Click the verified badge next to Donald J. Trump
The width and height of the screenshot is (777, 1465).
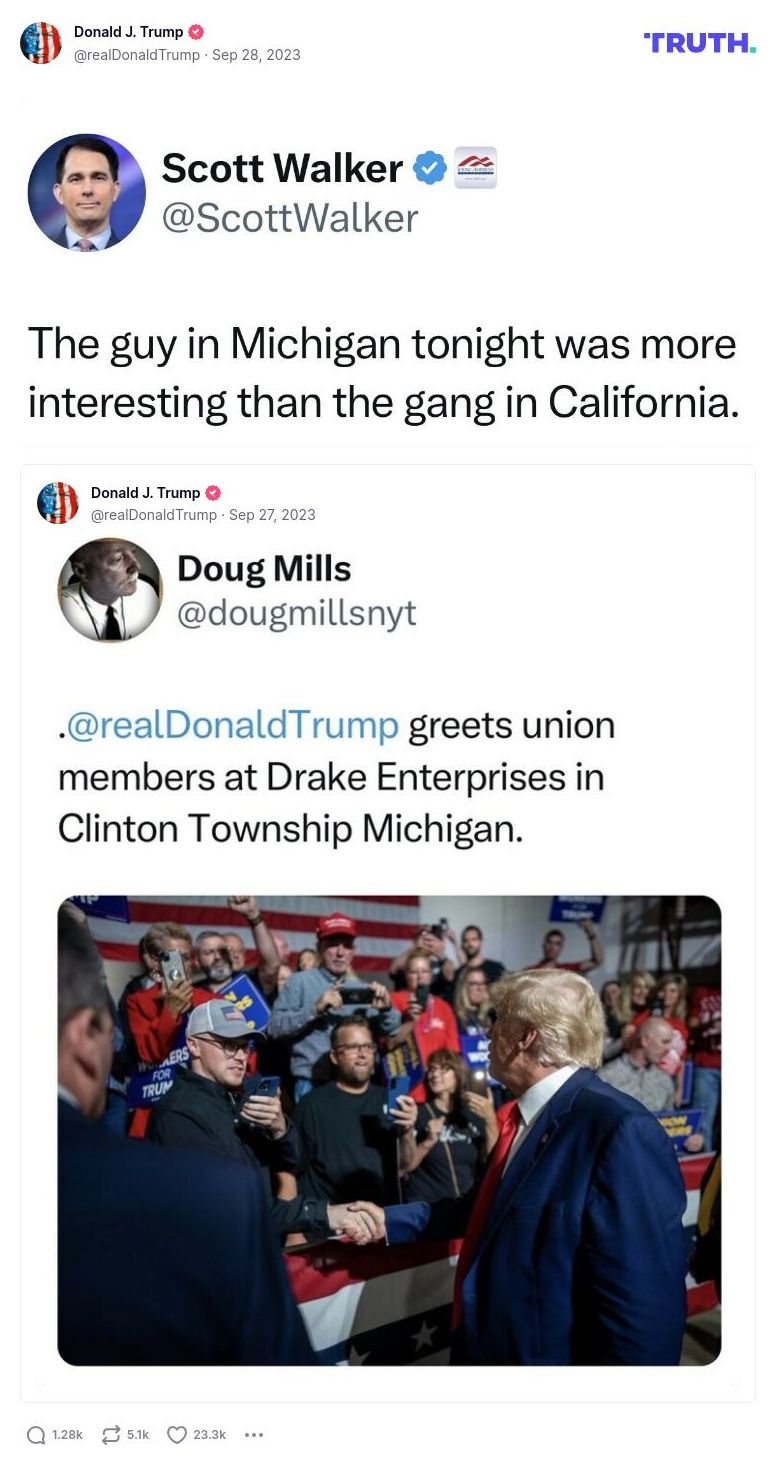[x=194, y=31]
